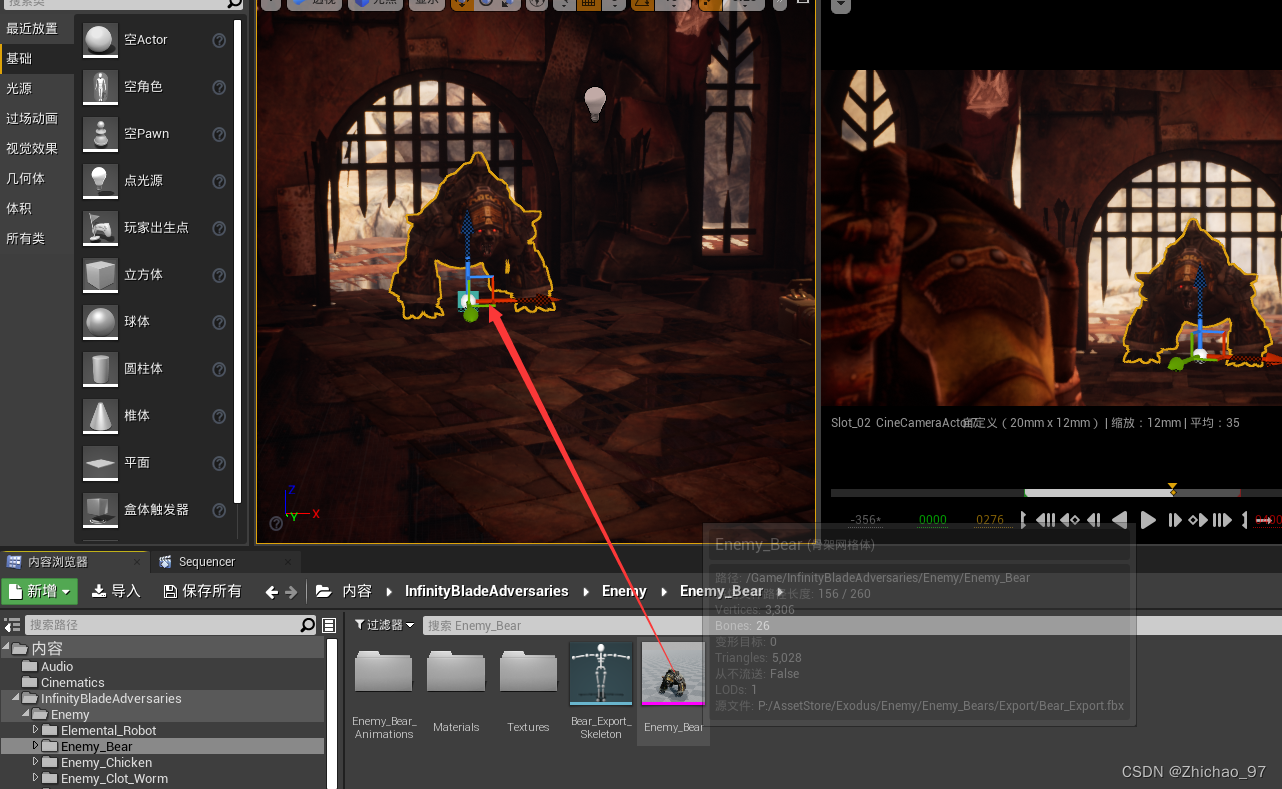The height and width of the screenshot is (789, 1282).
Task: Jump to end of playback range
Action: pyautogui.click(x=1222, y=520)
